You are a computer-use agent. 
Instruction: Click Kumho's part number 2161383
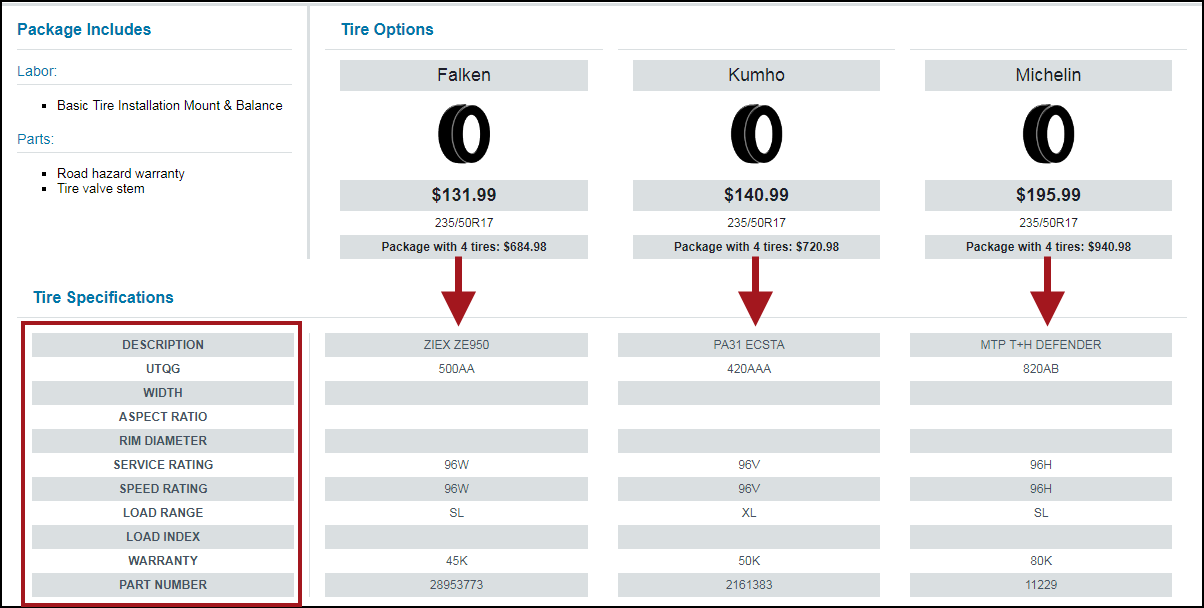pos(748,585)
